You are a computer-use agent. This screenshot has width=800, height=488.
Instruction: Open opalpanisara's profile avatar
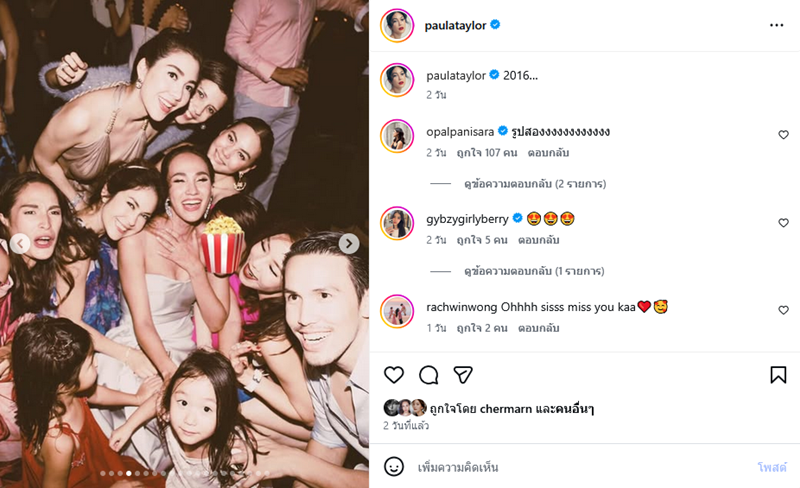(x=397, y=135)
